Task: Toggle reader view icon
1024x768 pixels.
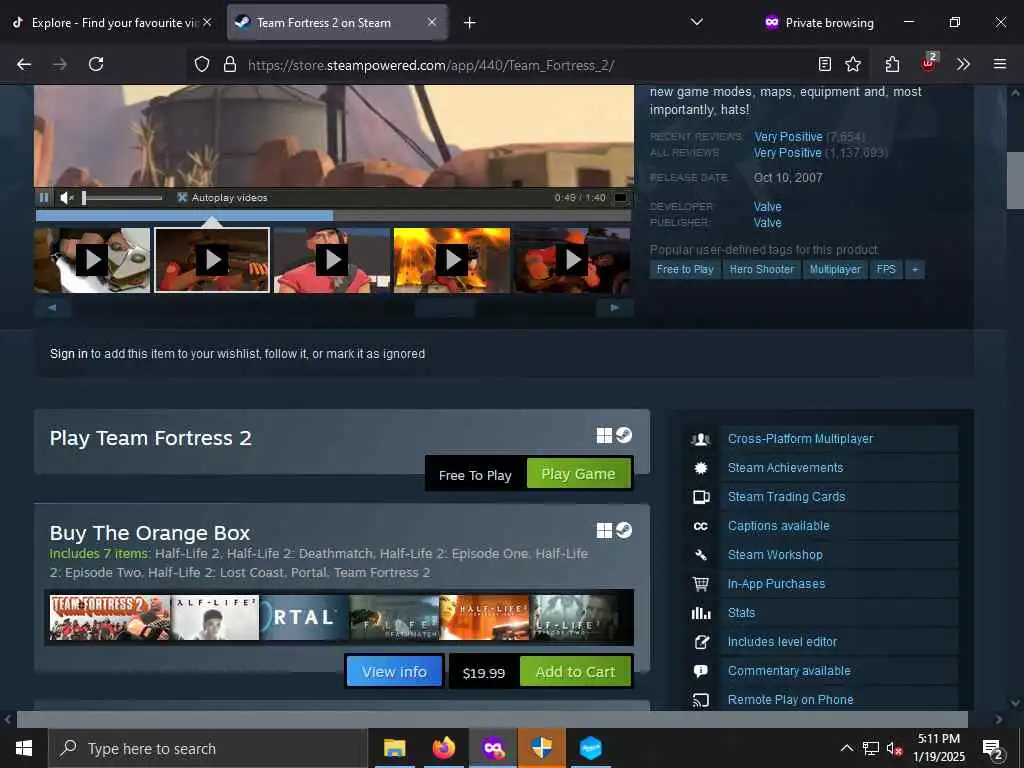Action: (825, 64)
